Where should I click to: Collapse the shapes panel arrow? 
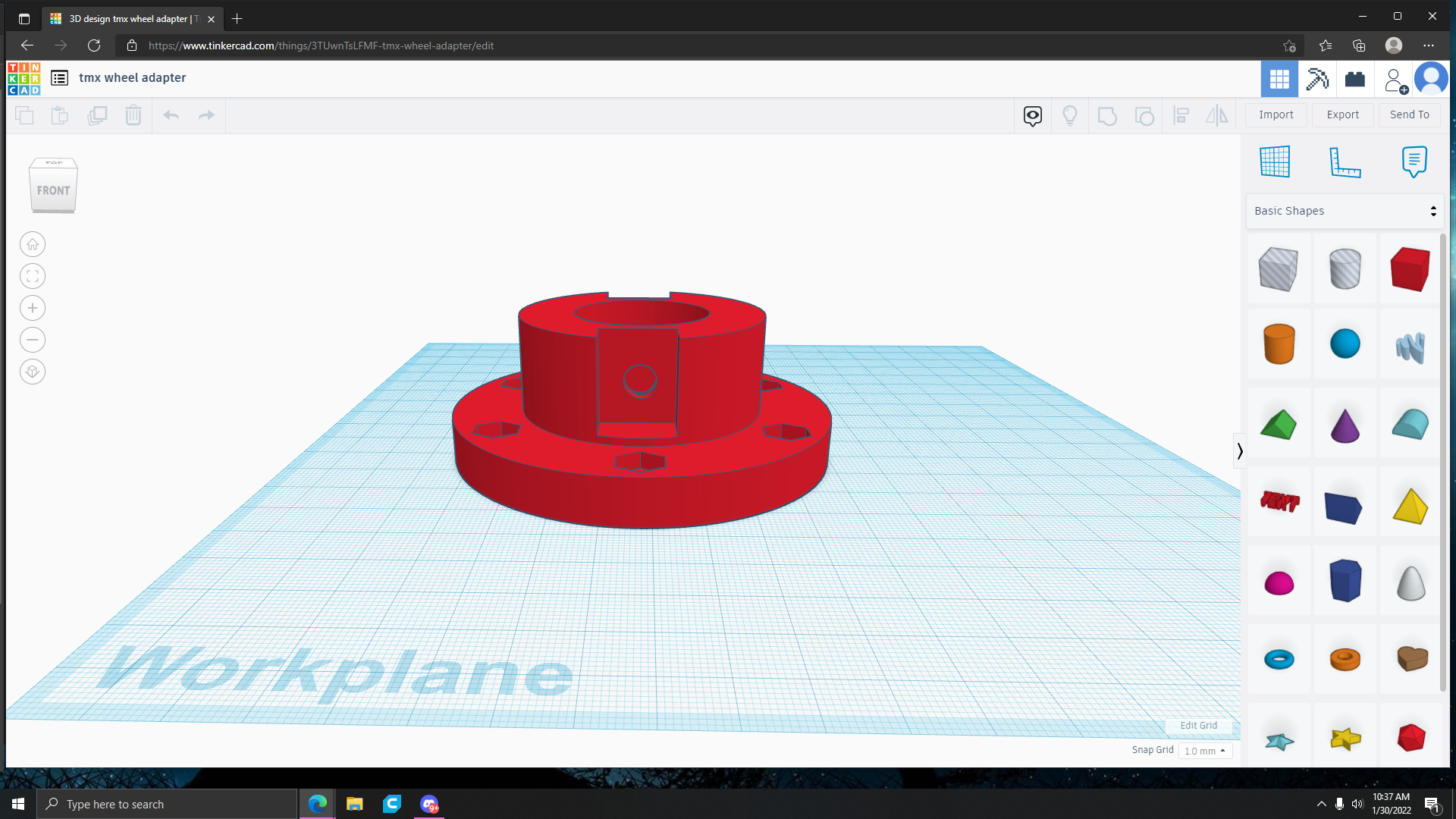(x=1240, y=451)
